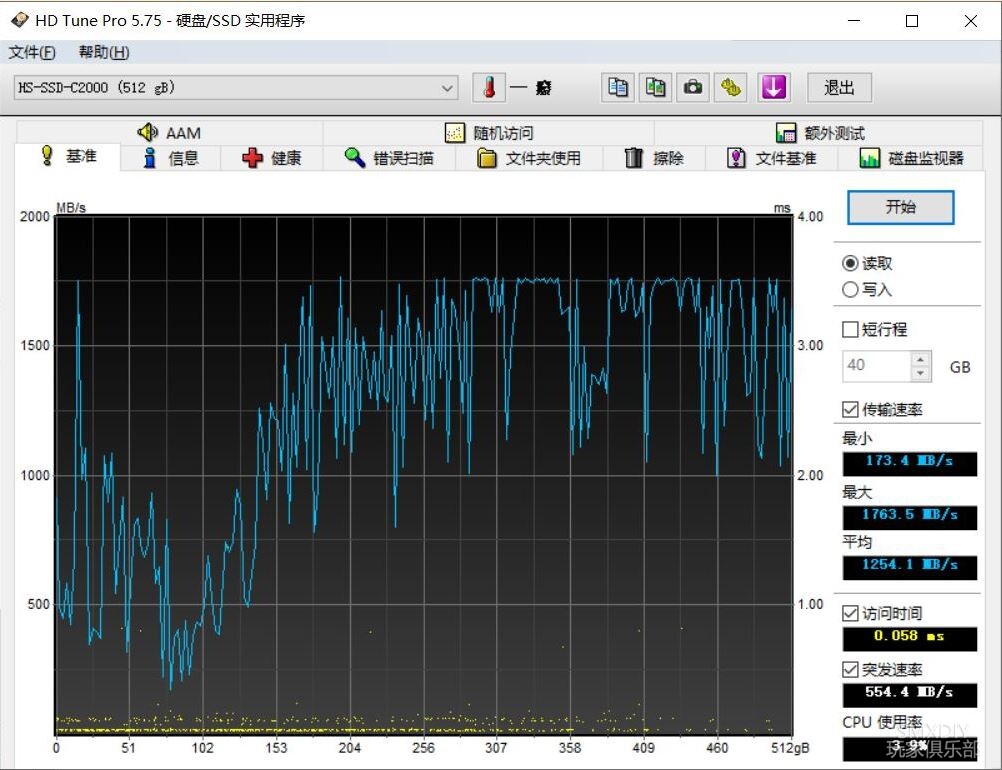Viewport: 1002px width, 770px height.
Task: Open the AAM tab
Action: coord(169,133)
